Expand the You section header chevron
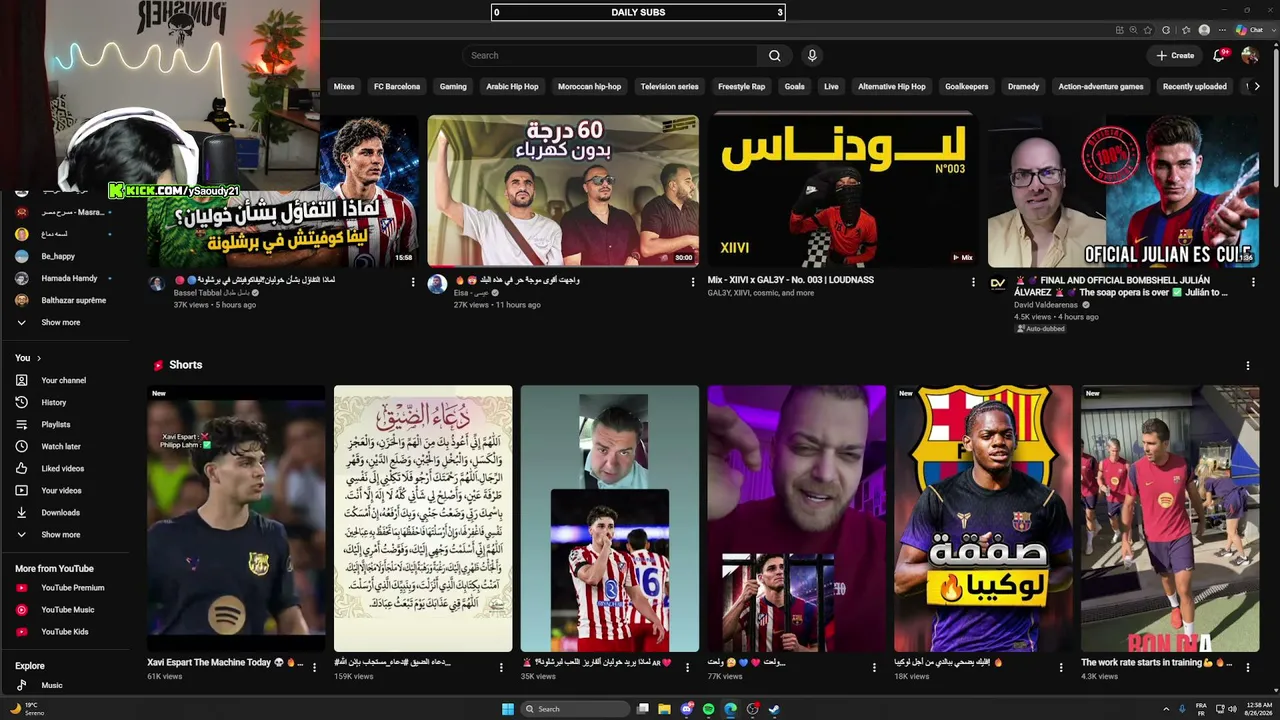The width and height of the screenshot is (1280, 720). click(x=39, y=358)
